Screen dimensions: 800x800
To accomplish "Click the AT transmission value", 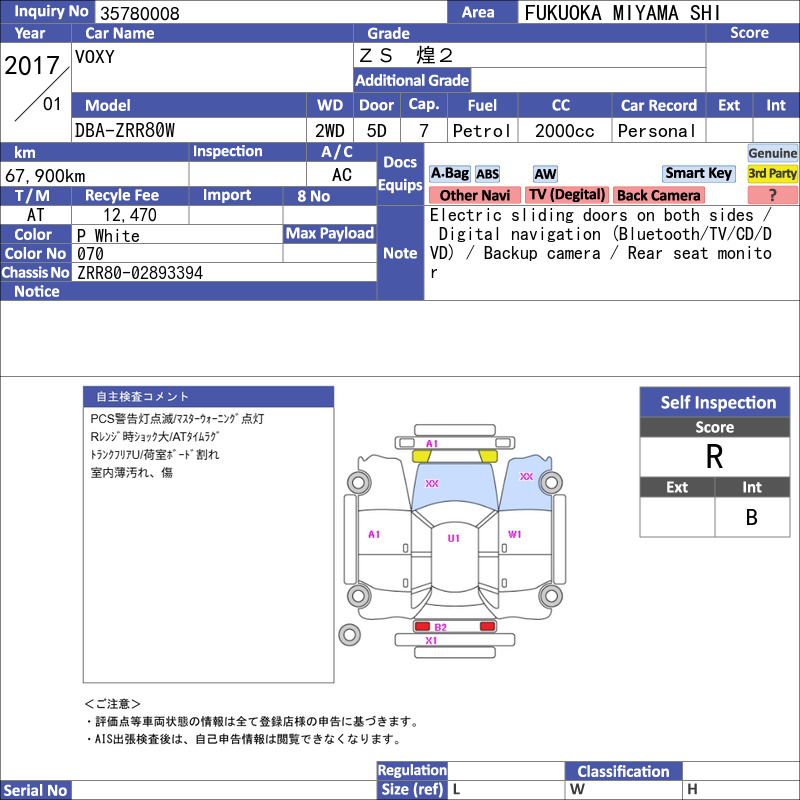I will 35,215.
